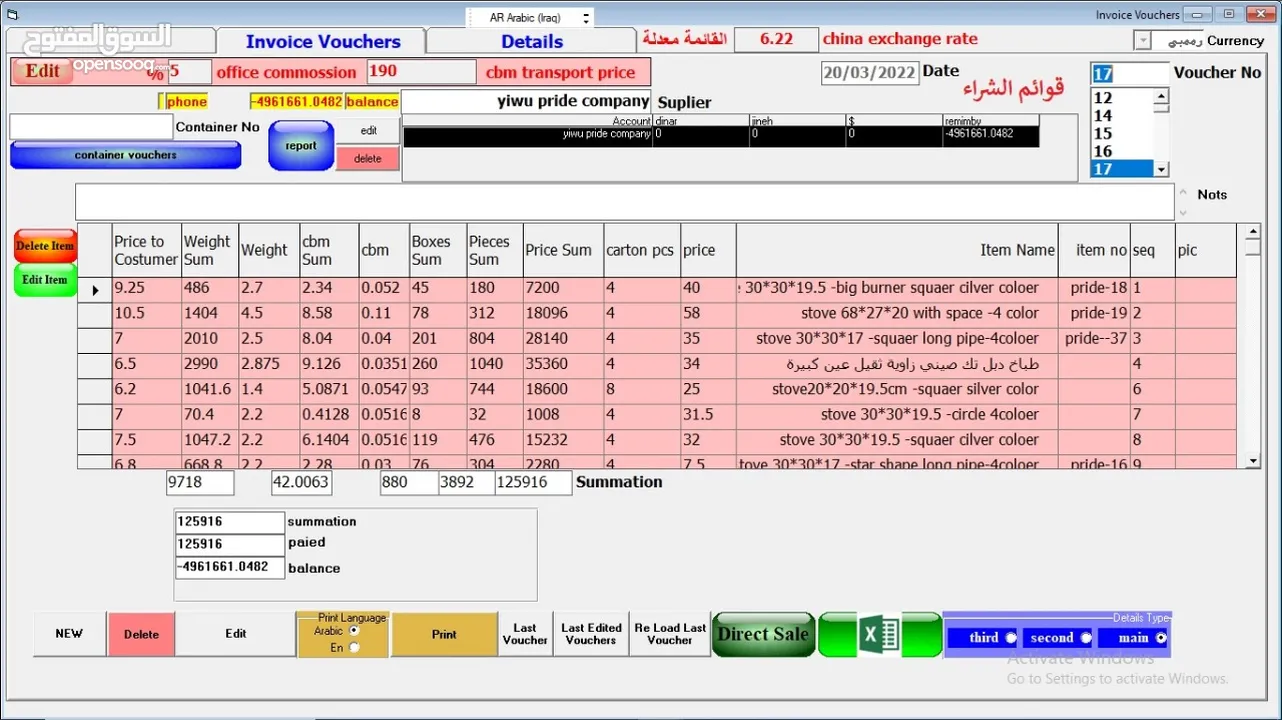Click the small edit button beside report

368,131
